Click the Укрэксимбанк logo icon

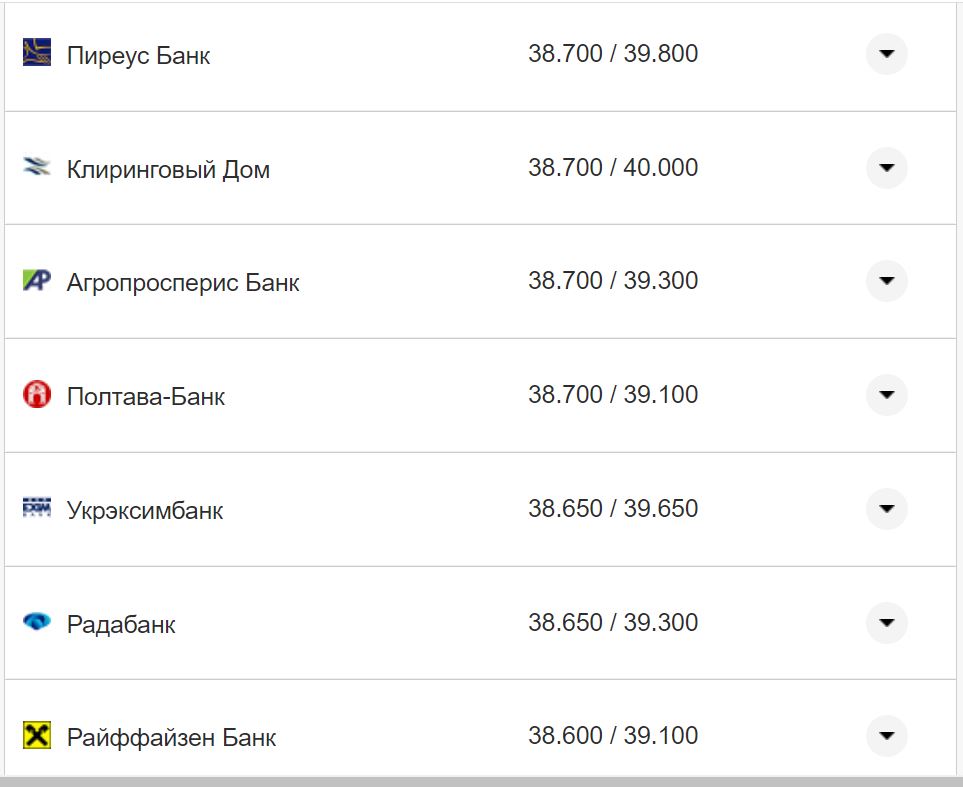35,509
